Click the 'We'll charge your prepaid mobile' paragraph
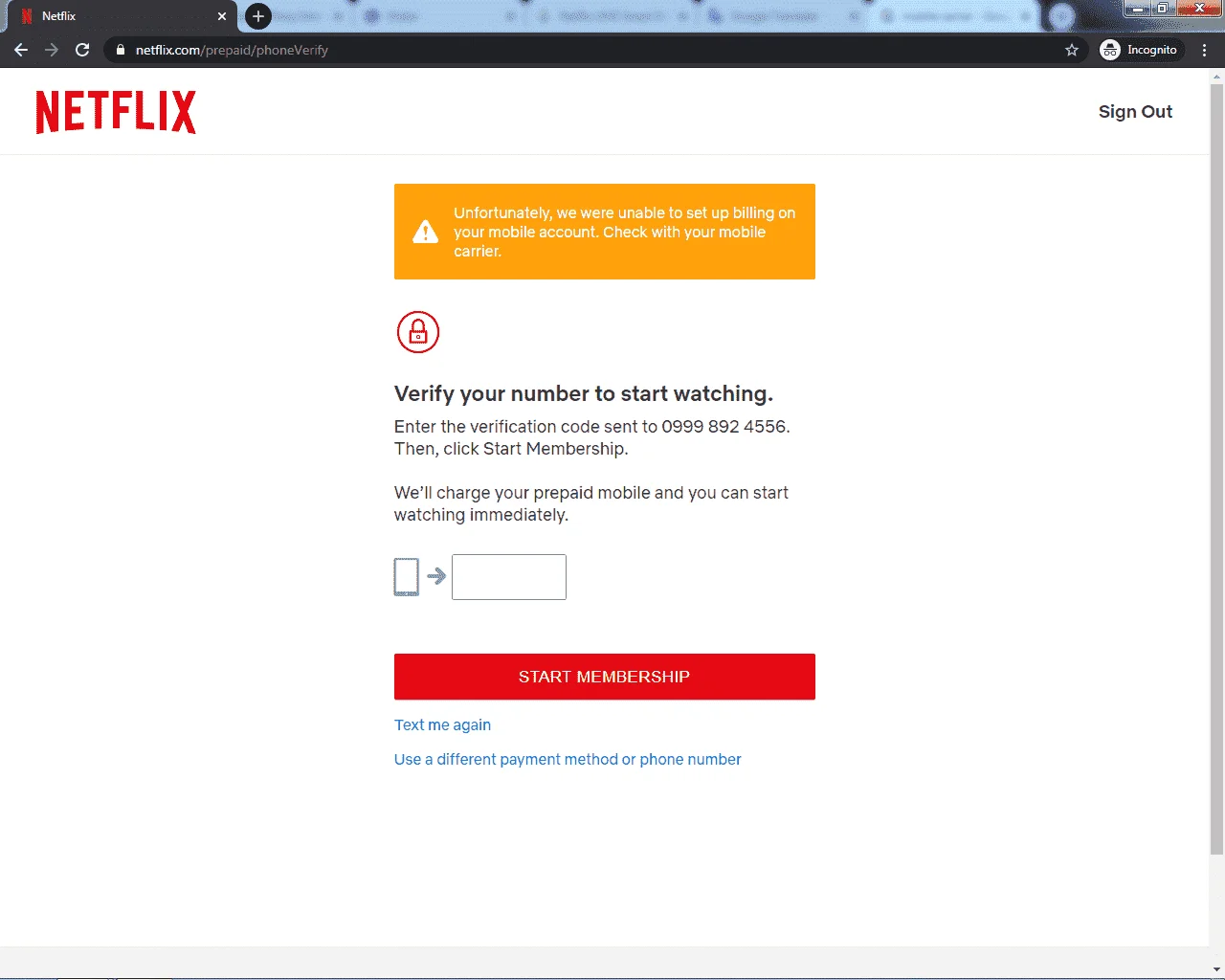1225x980 pixels. click(x=591, y=503)
